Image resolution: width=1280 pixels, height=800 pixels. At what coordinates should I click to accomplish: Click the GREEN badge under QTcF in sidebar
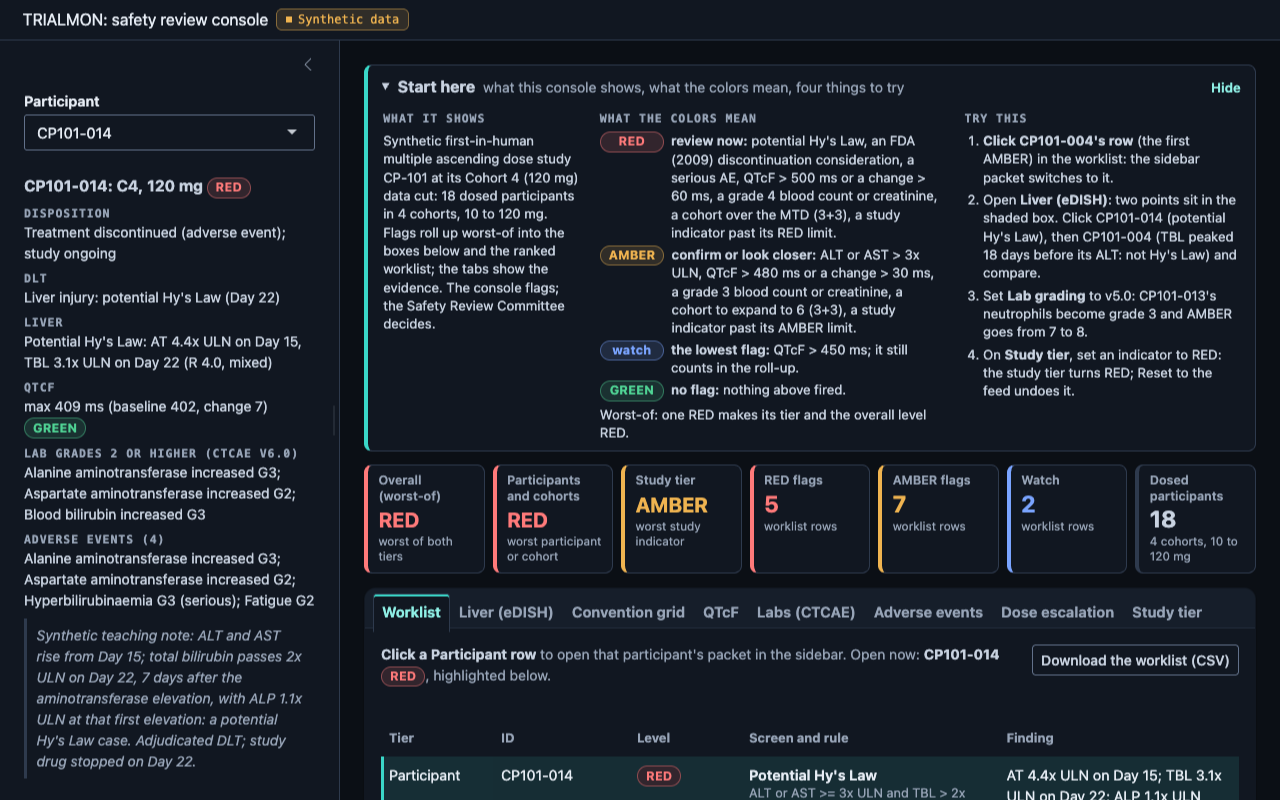[x=55, y=428]
